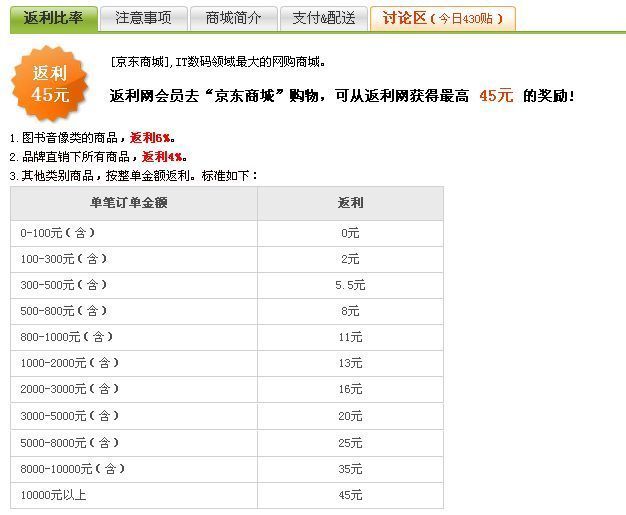Click the 45元 value in the table
626x515 pixels.
tap(350, 495)
